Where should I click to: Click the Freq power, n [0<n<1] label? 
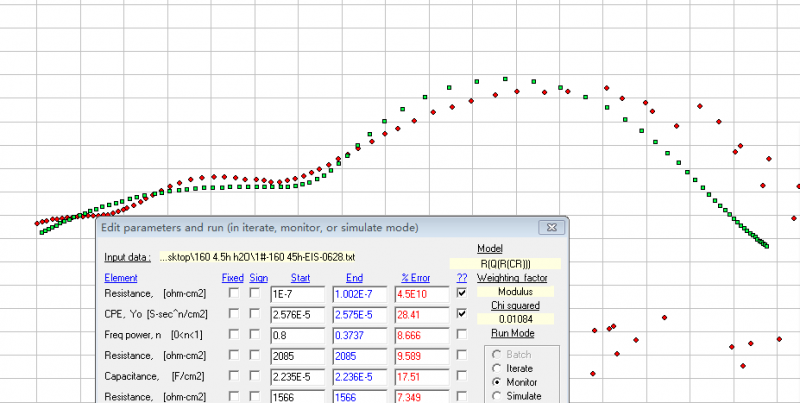(x=153, y=335)
